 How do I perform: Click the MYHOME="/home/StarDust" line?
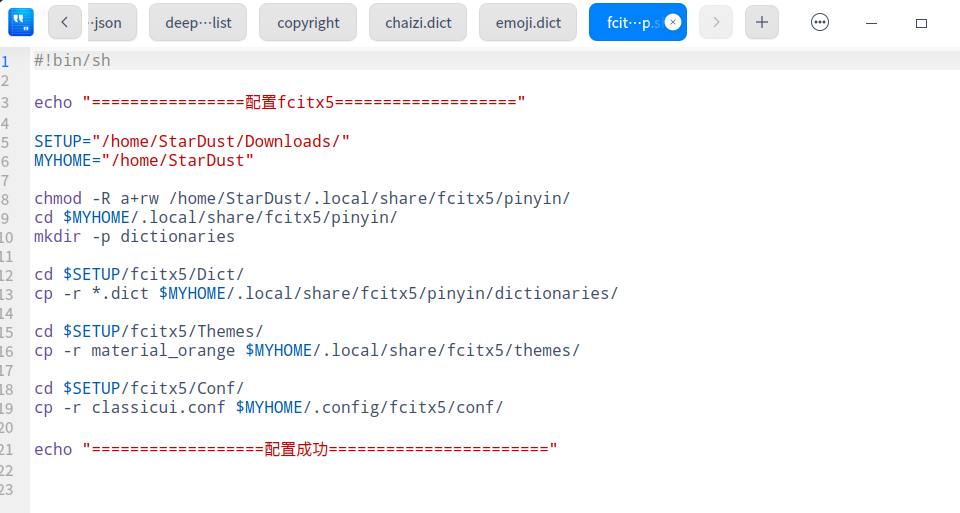click(x=144, y=160)
